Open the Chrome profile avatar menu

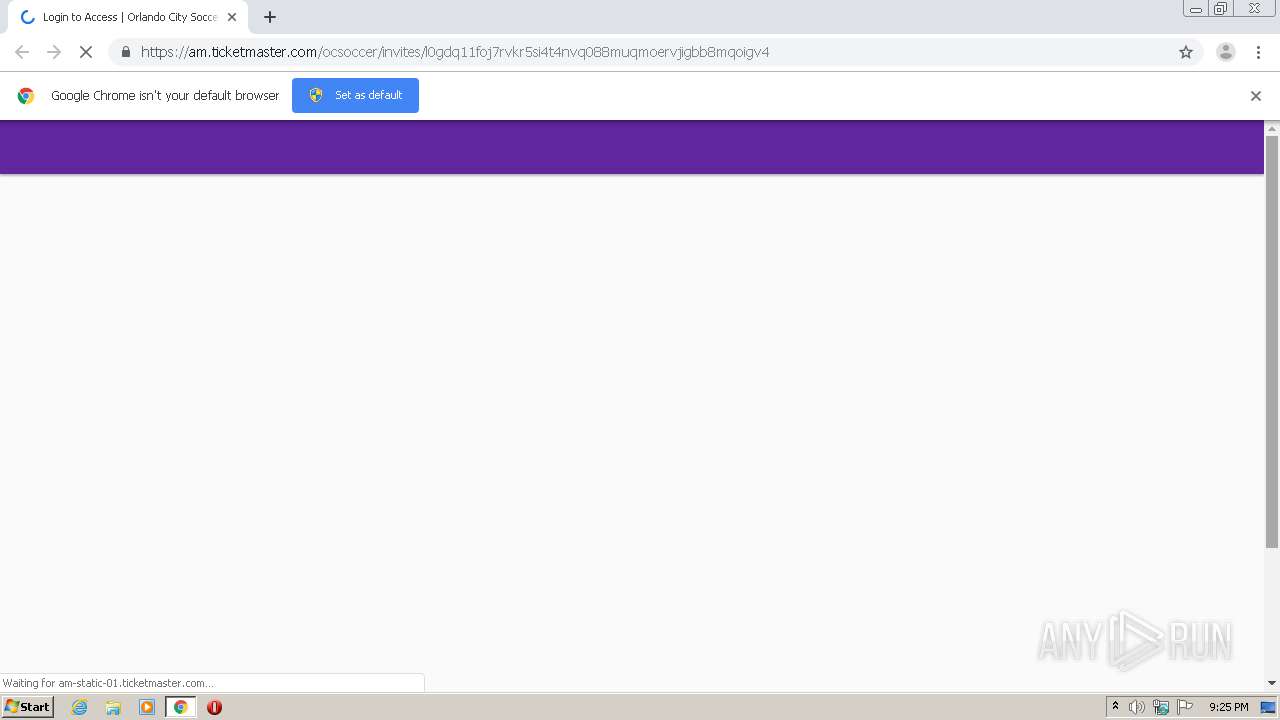click(x=1225, y=52)
